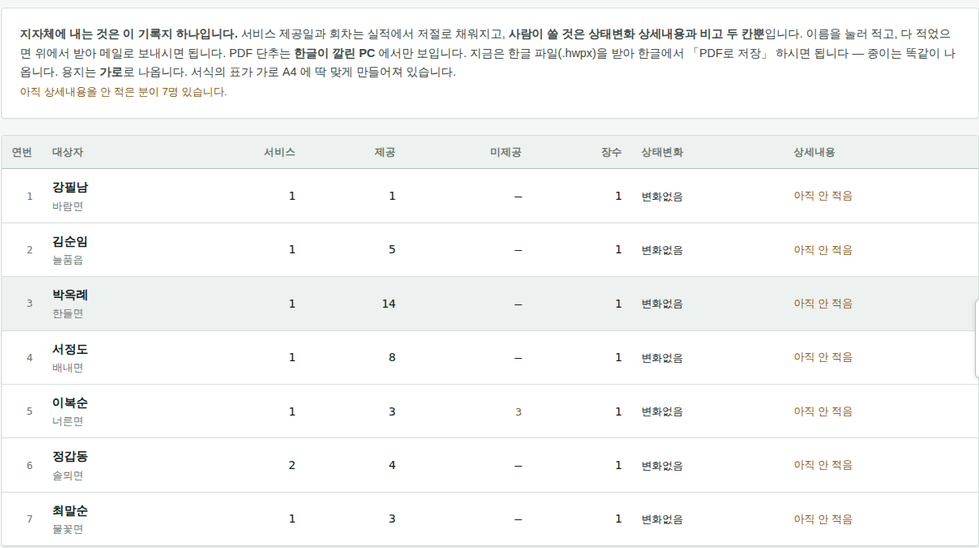Click district '늘품읍' under 김순임

(67, 260)
